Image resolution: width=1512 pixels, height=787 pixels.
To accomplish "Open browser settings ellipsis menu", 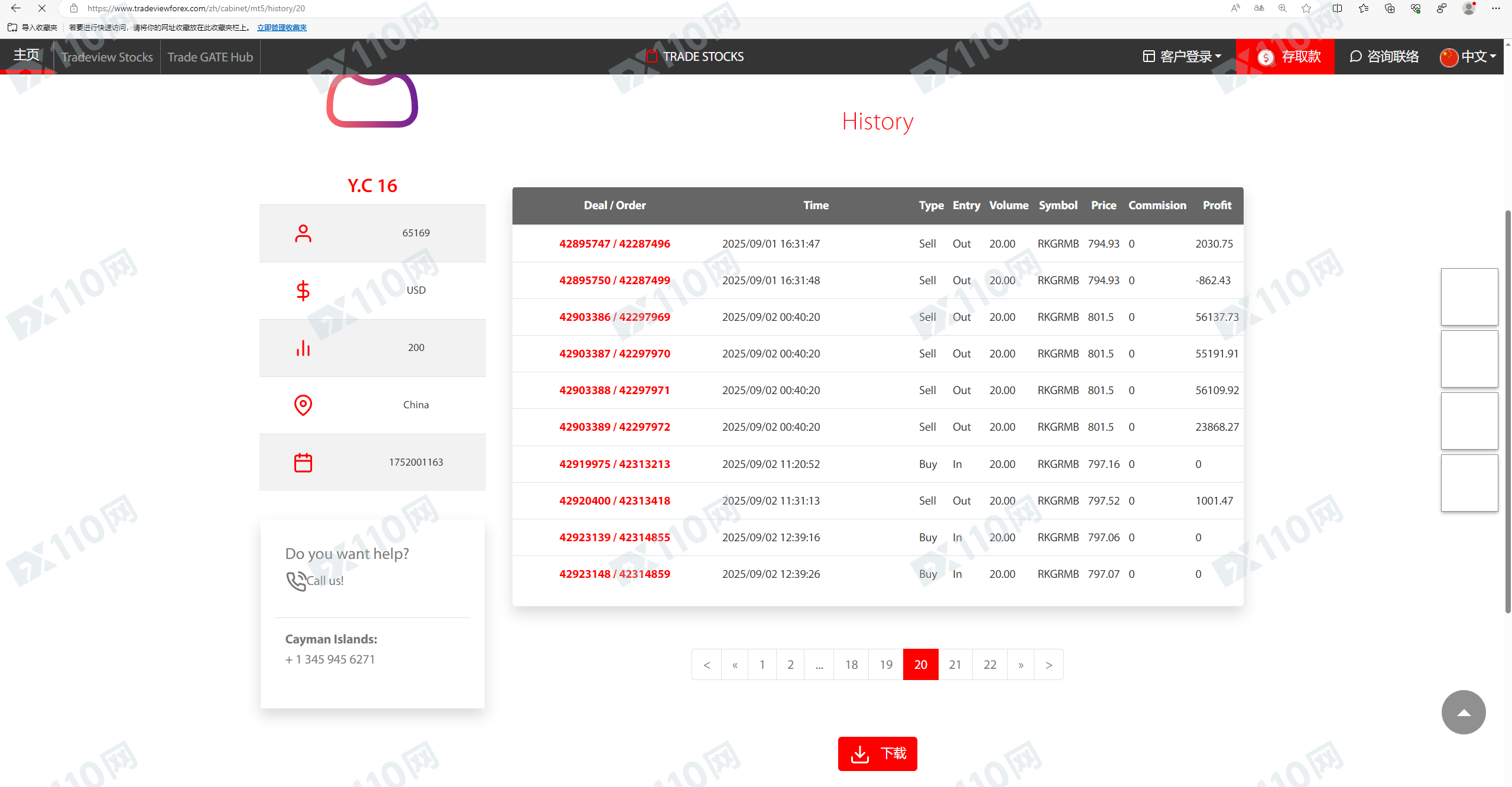I will pyautogui.click(x=1496, y=8).
